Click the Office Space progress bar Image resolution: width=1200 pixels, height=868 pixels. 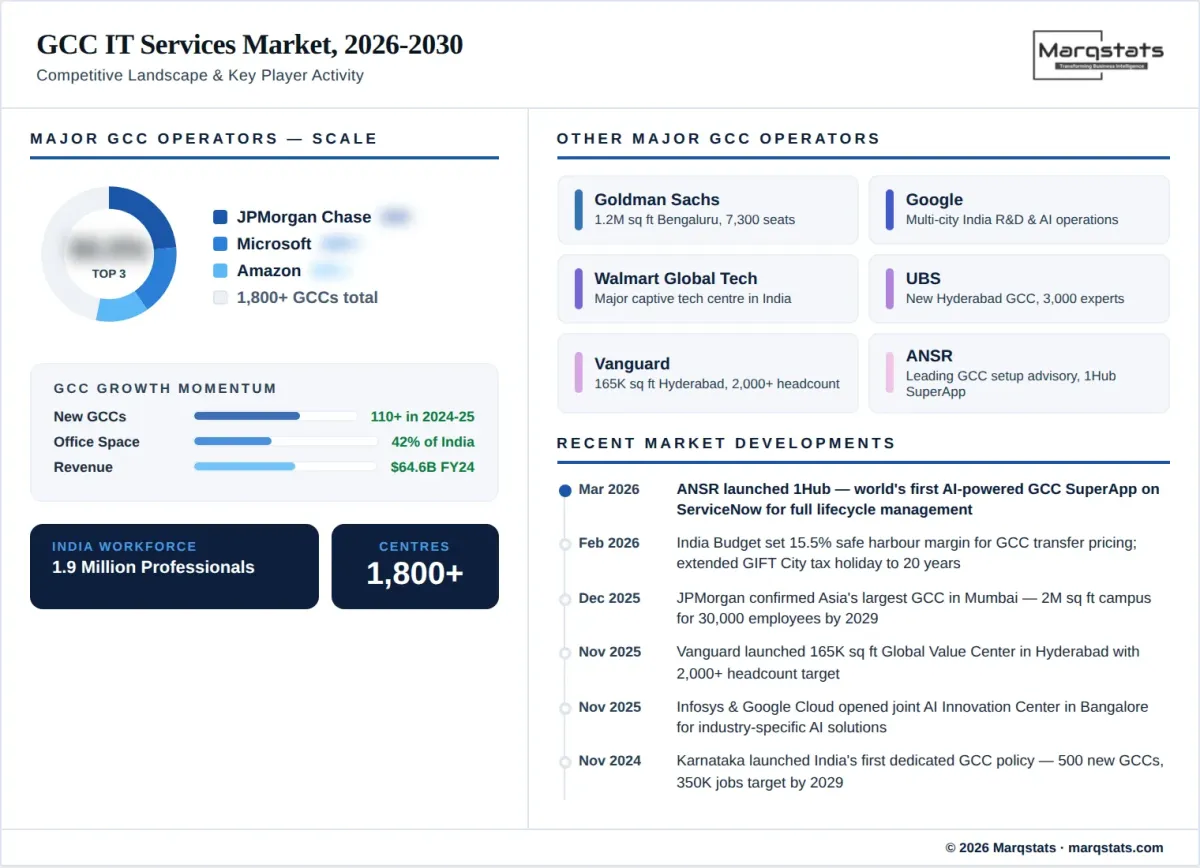(275, 441)
